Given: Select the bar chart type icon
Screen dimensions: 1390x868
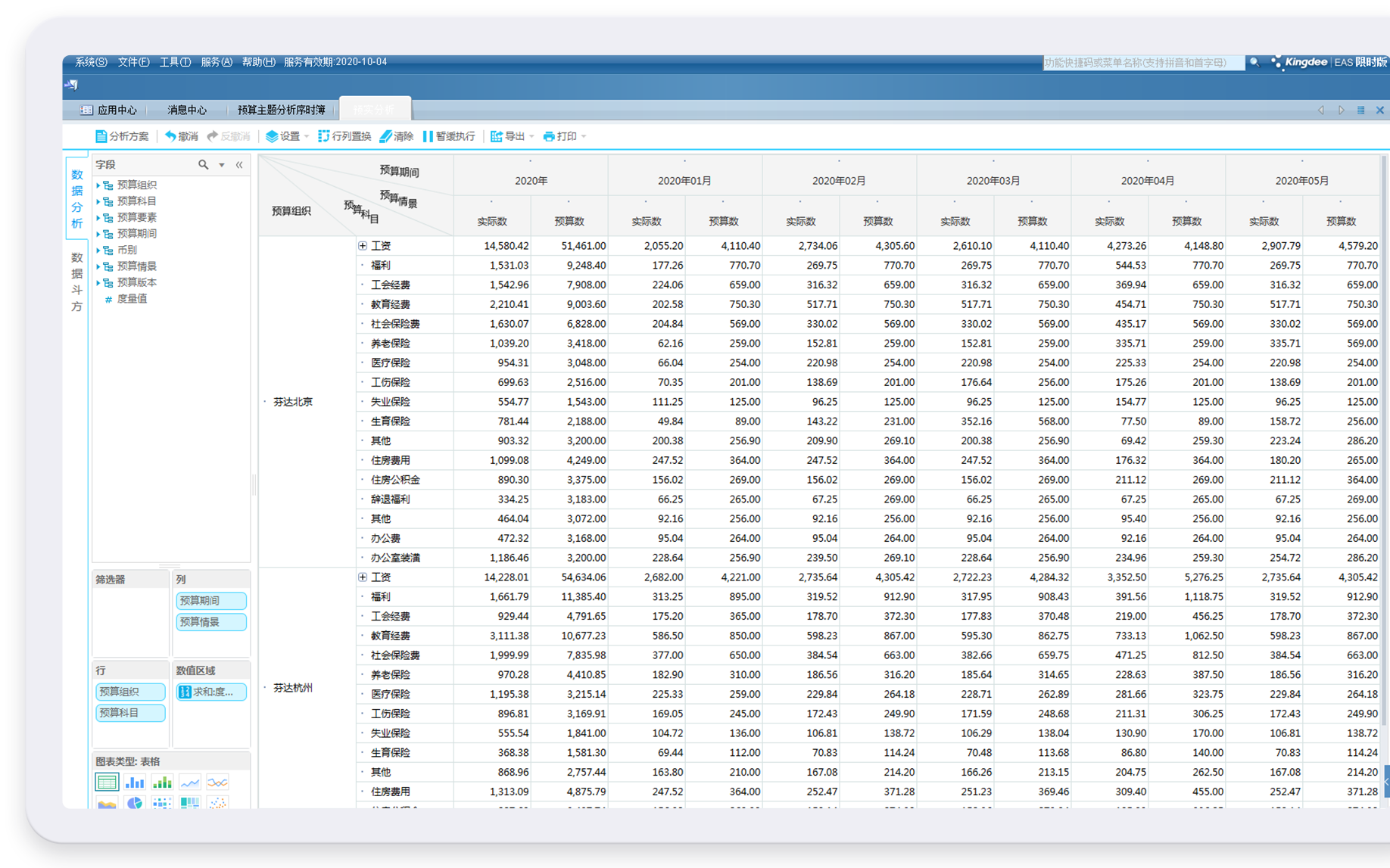Looking at the screenshot, I should 135,782.
